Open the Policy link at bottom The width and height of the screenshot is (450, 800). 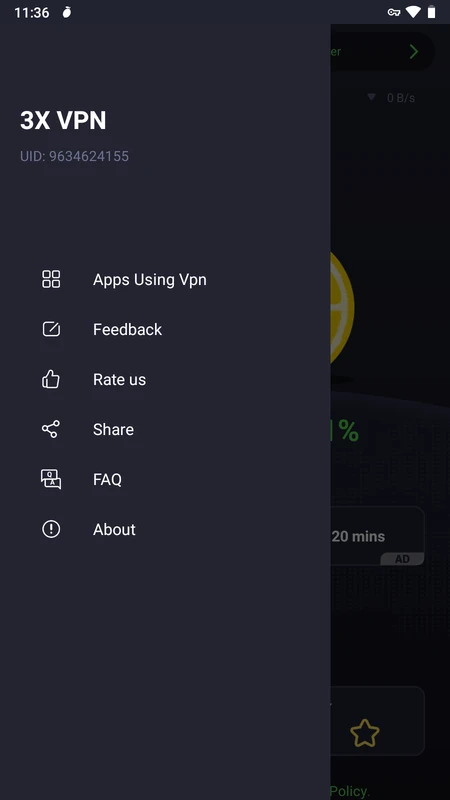[x=349, y=791]
